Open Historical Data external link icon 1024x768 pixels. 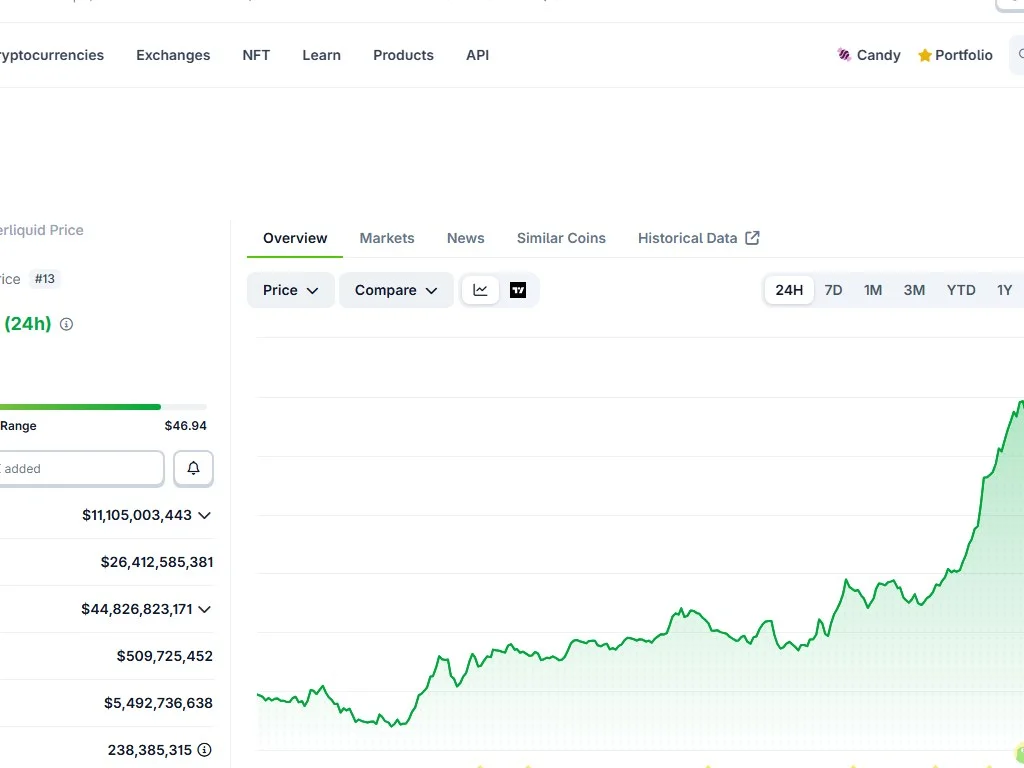[x=752, y=238]
